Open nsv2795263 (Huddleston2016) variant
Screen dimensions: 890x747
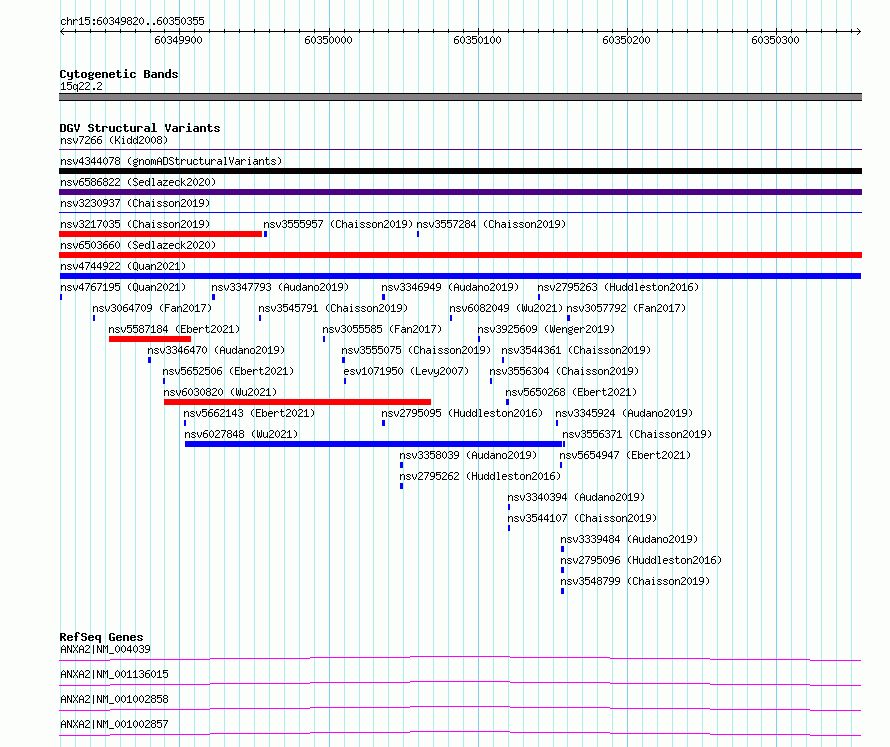coord(618,287)
